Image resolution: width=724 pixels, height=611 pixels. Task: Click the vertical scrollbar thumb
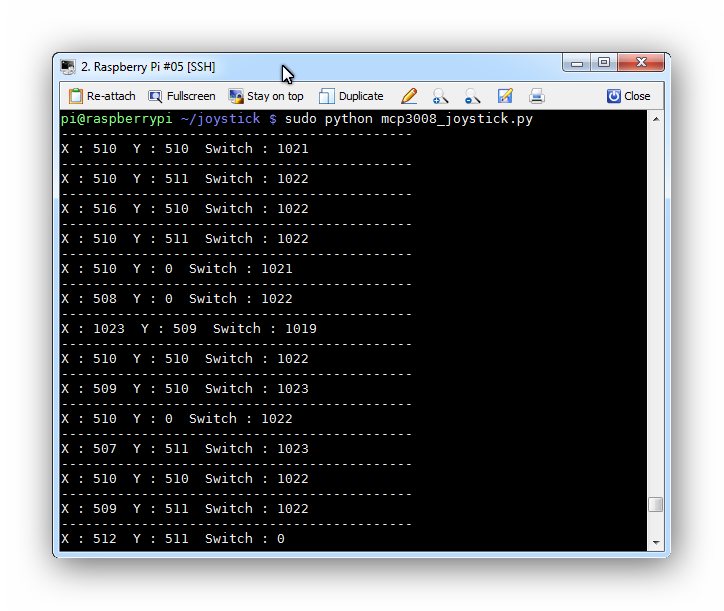click(x=656, y=504)
